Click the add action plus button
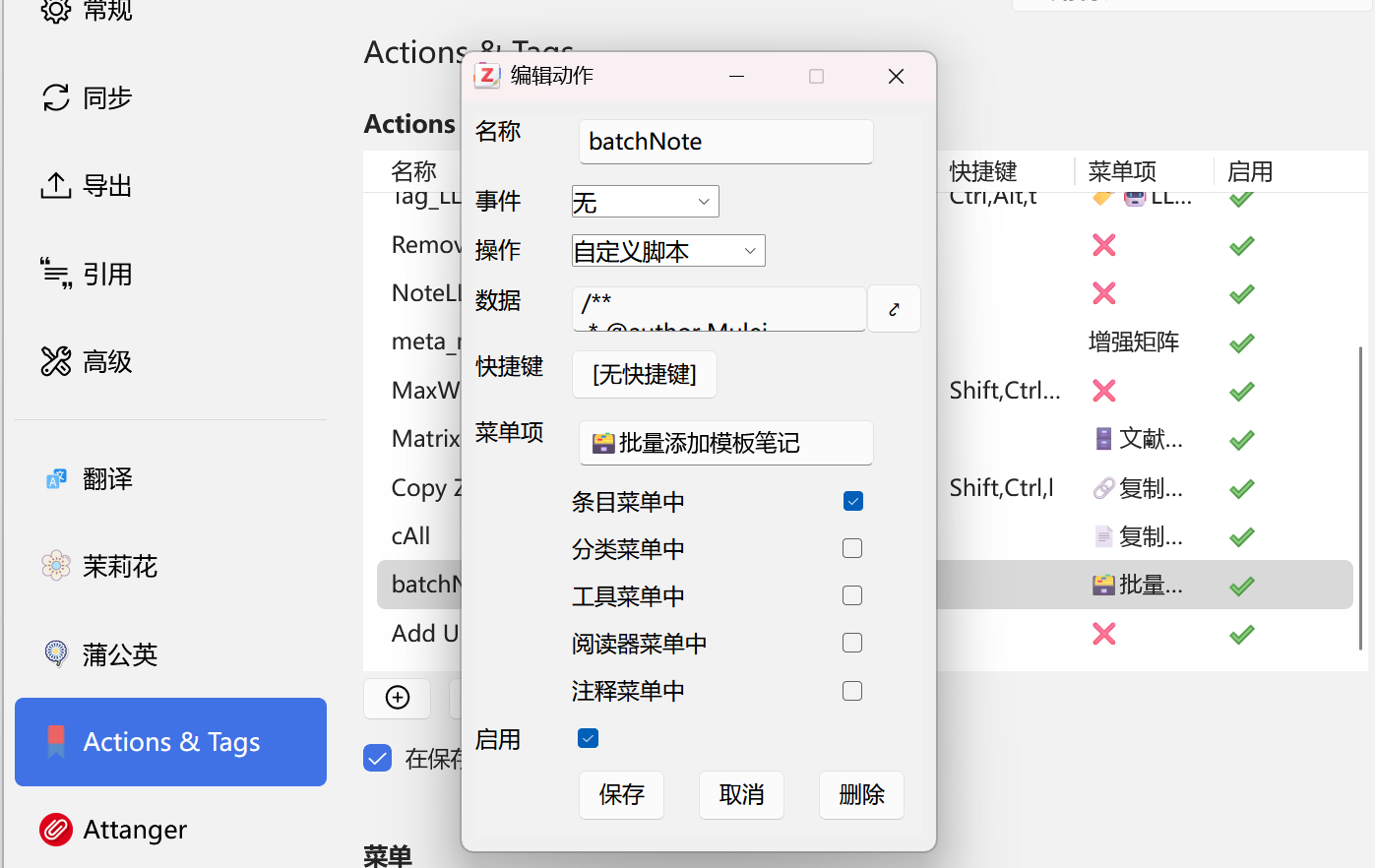Screen dimensions: 1375x868 pos(398,698)
